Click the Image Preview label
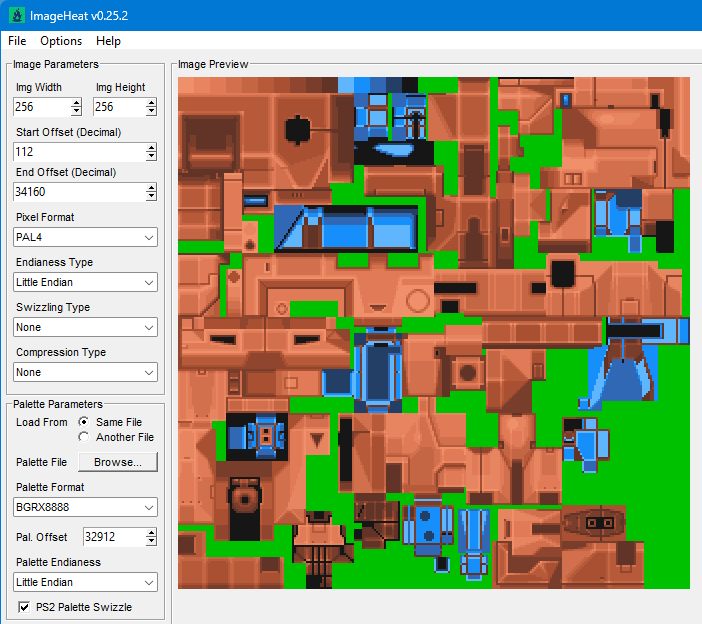Screen dimensions: 702x624 [213, 64]
